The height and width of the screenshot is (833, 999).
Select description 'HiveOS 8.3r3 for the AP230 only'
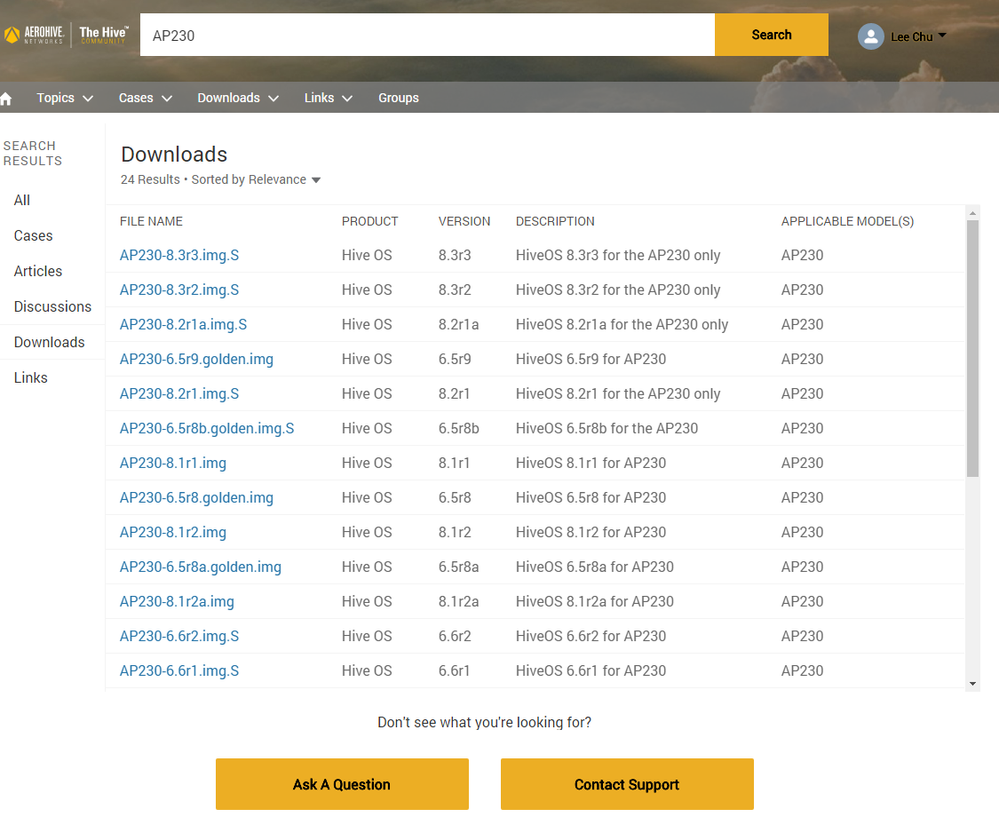618,256
